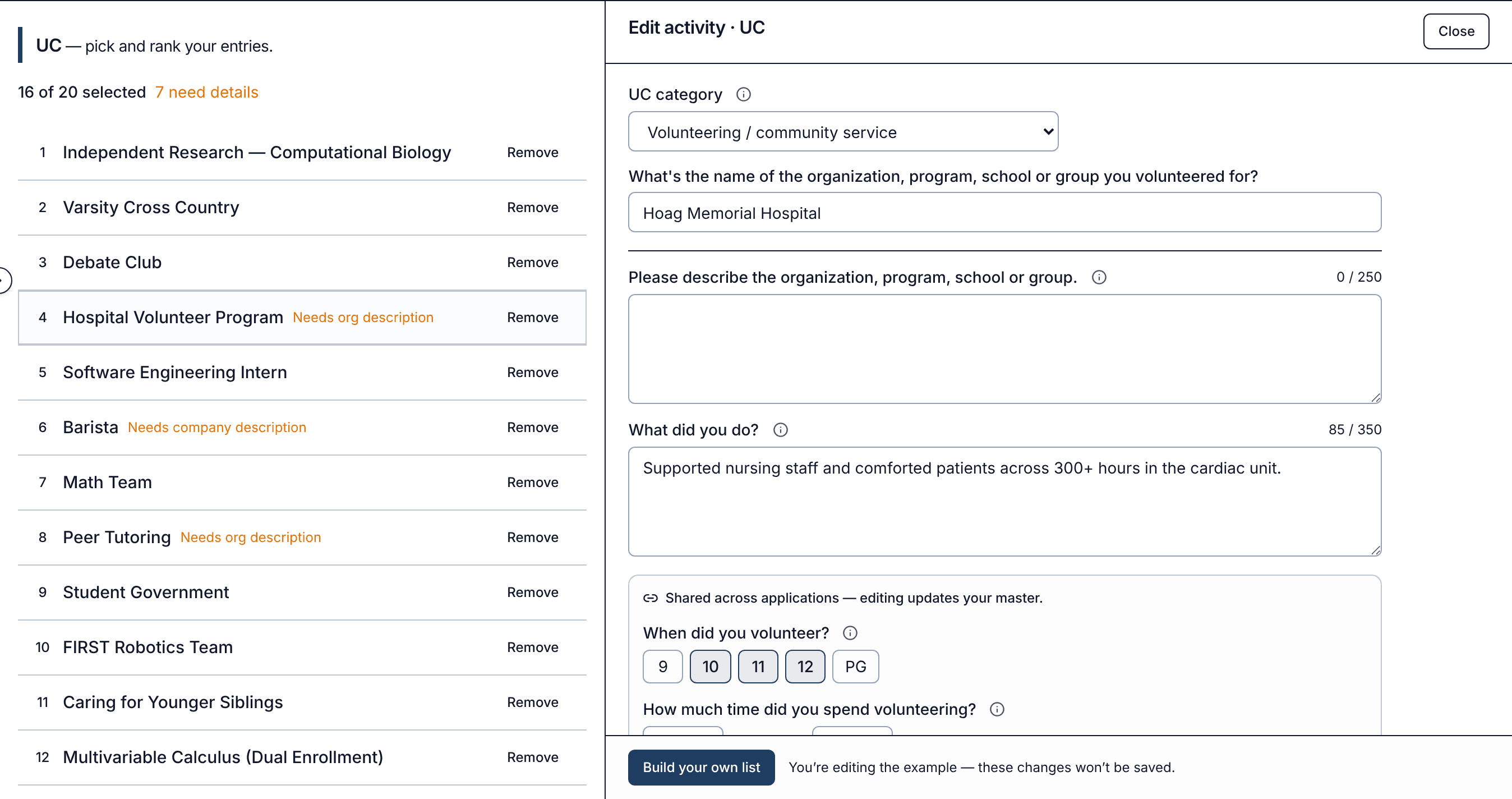Click the empty organization description textarea
Viewport: 1512px width, 799px height.
coord(1004,348)
